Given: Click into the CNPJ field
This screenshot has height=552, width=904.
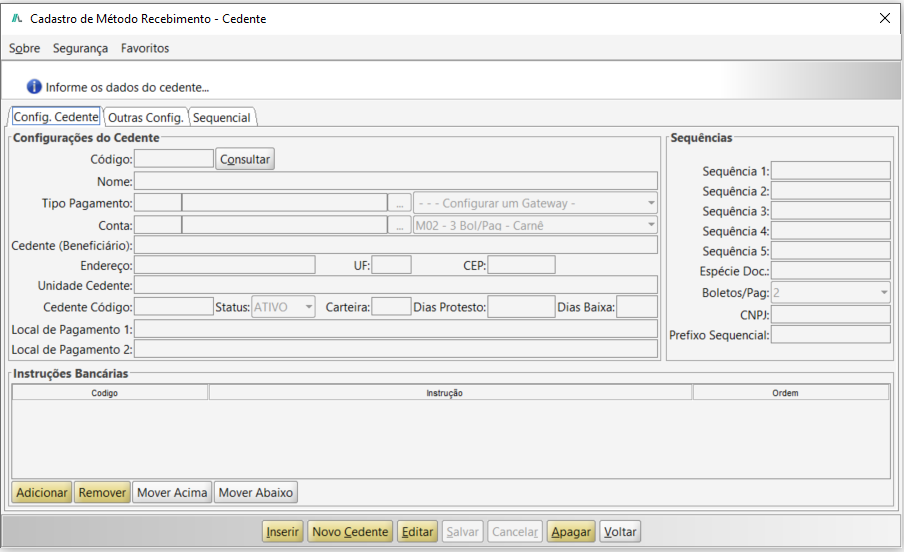Looking at the screenshot, I should [x=831, y=314].
